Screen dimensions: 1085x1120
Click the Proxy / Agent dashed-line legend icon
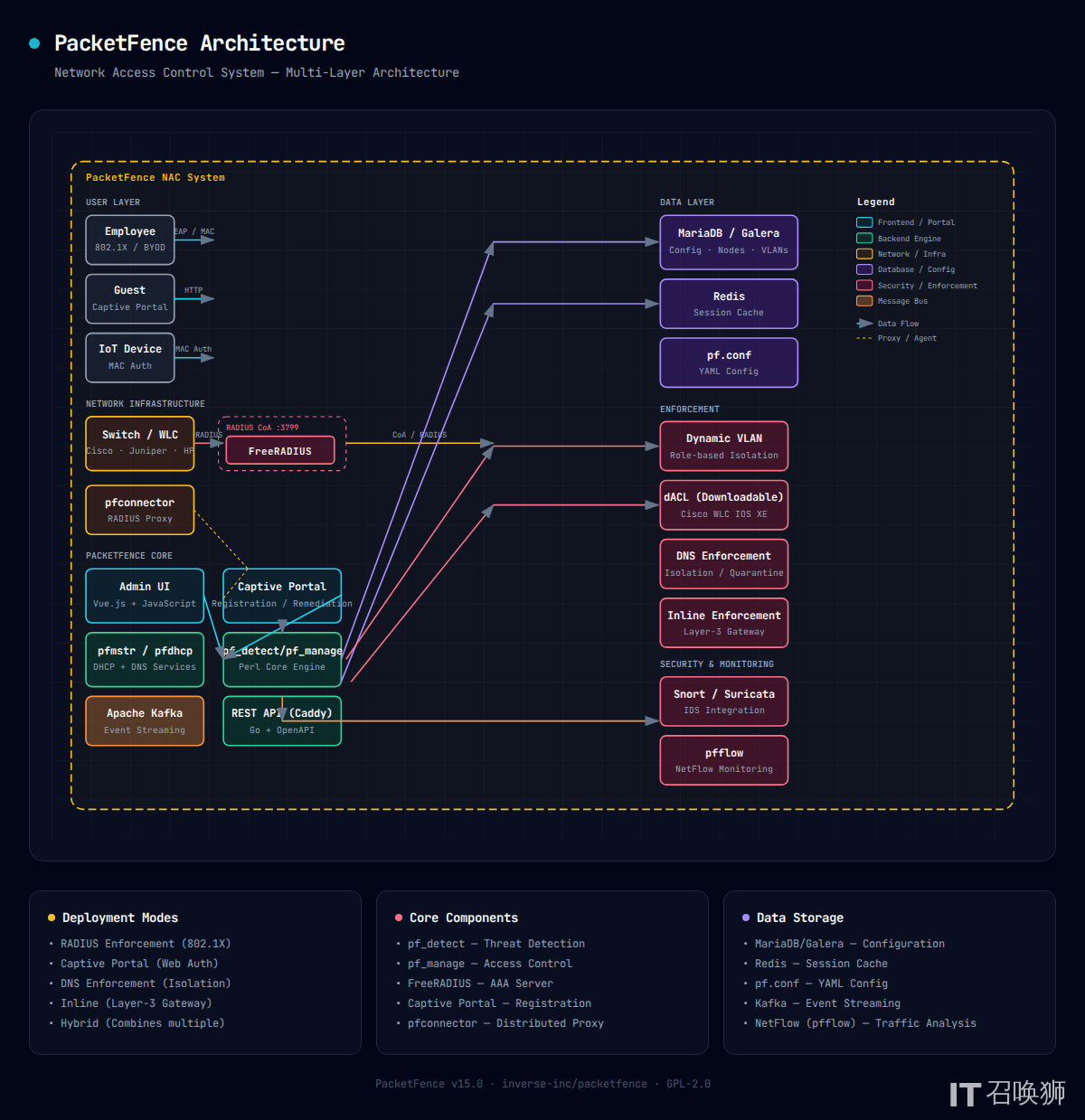pos(864,338)
